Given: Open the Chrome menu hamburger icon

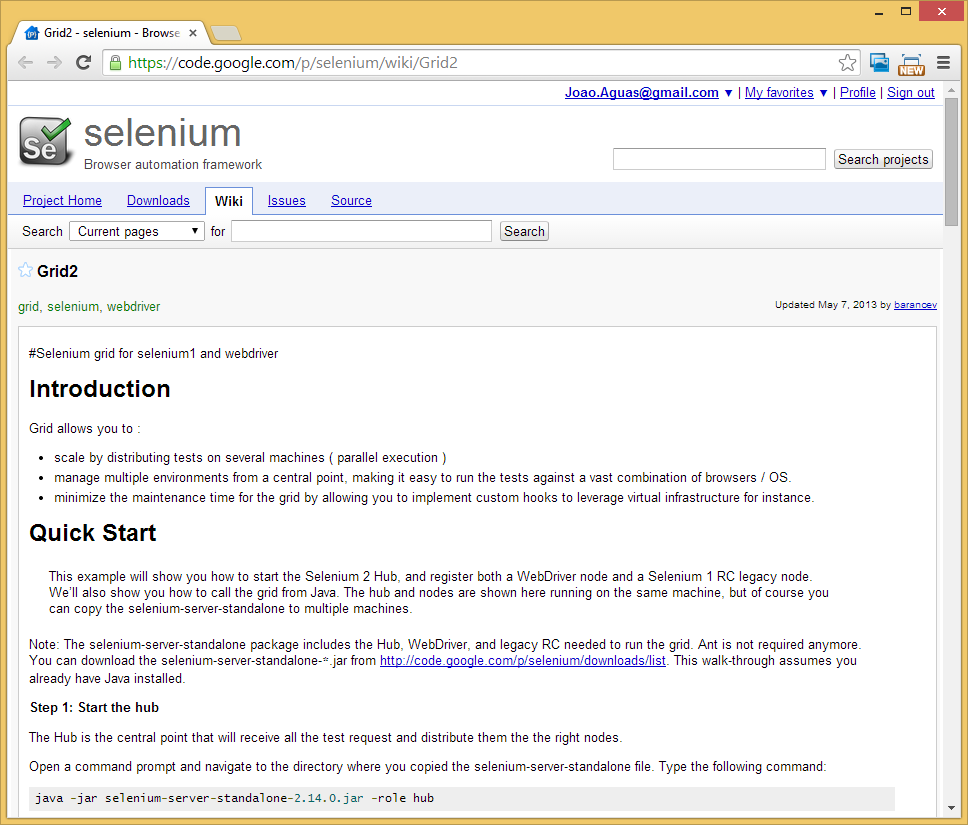Looking at the screenshot, I should click(943, 62).
